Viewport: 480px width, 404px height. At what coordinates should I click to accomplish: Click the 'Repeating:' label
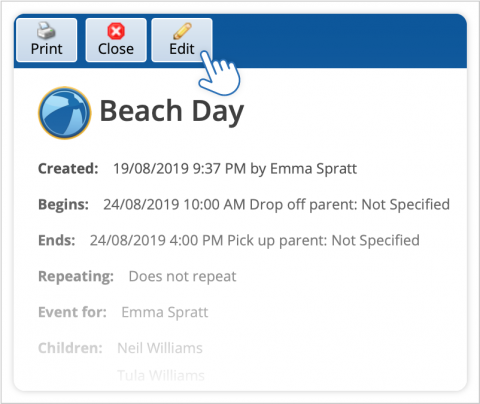pos(76,277)
